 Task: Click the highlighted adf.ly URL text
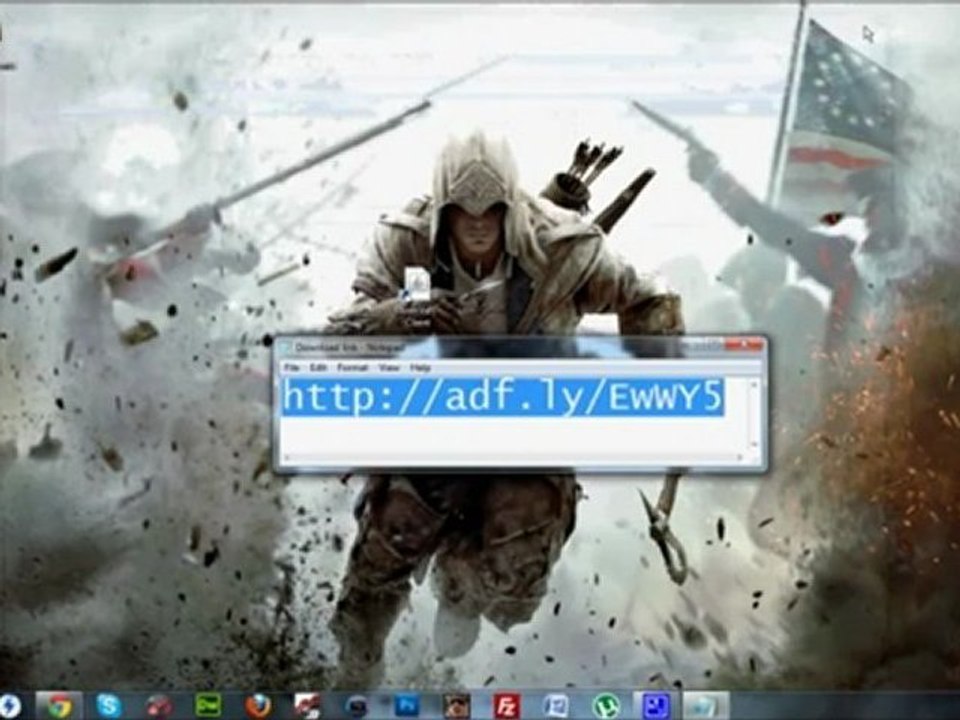pos(503,397)
